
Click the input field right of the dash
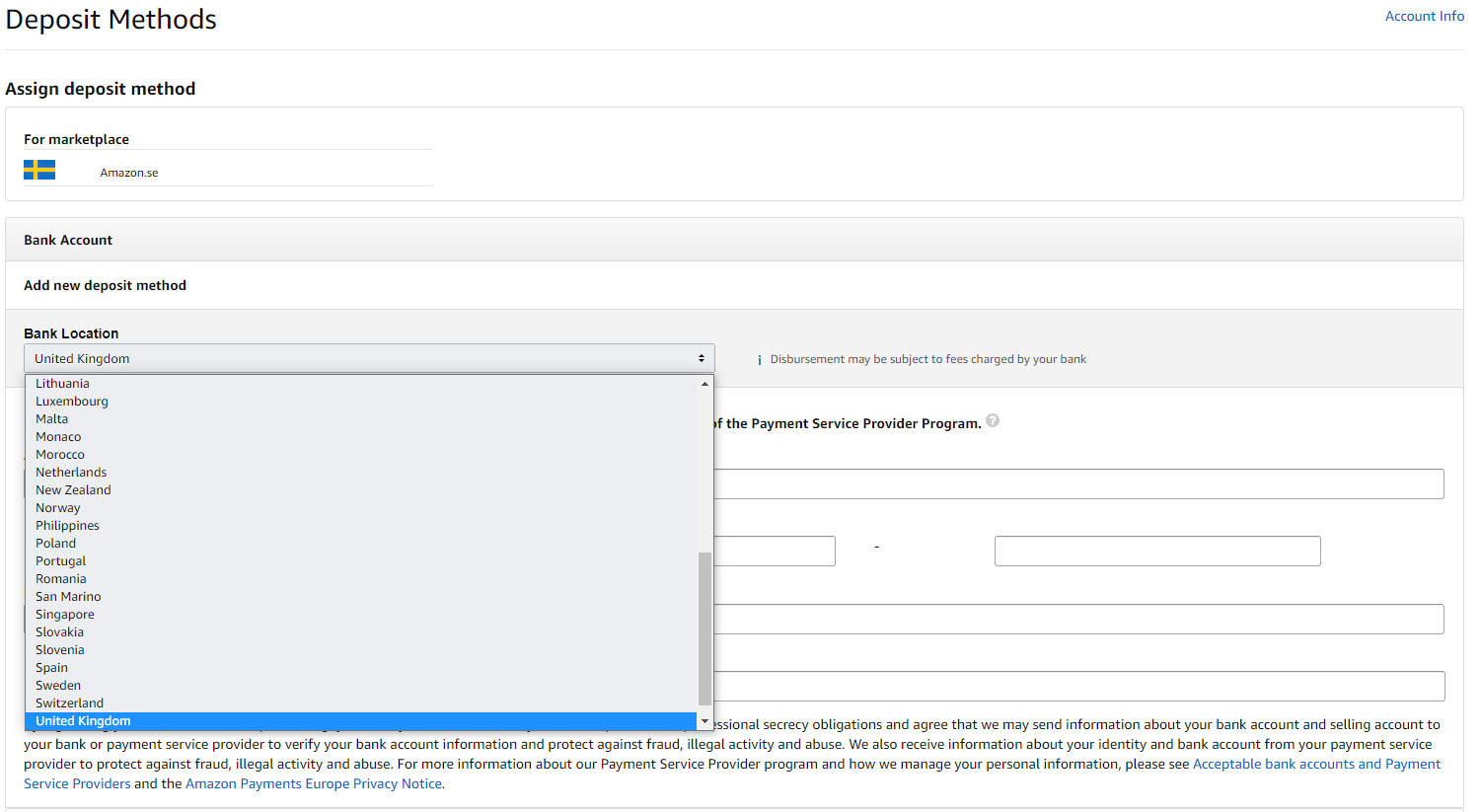tap(1157, 551)
